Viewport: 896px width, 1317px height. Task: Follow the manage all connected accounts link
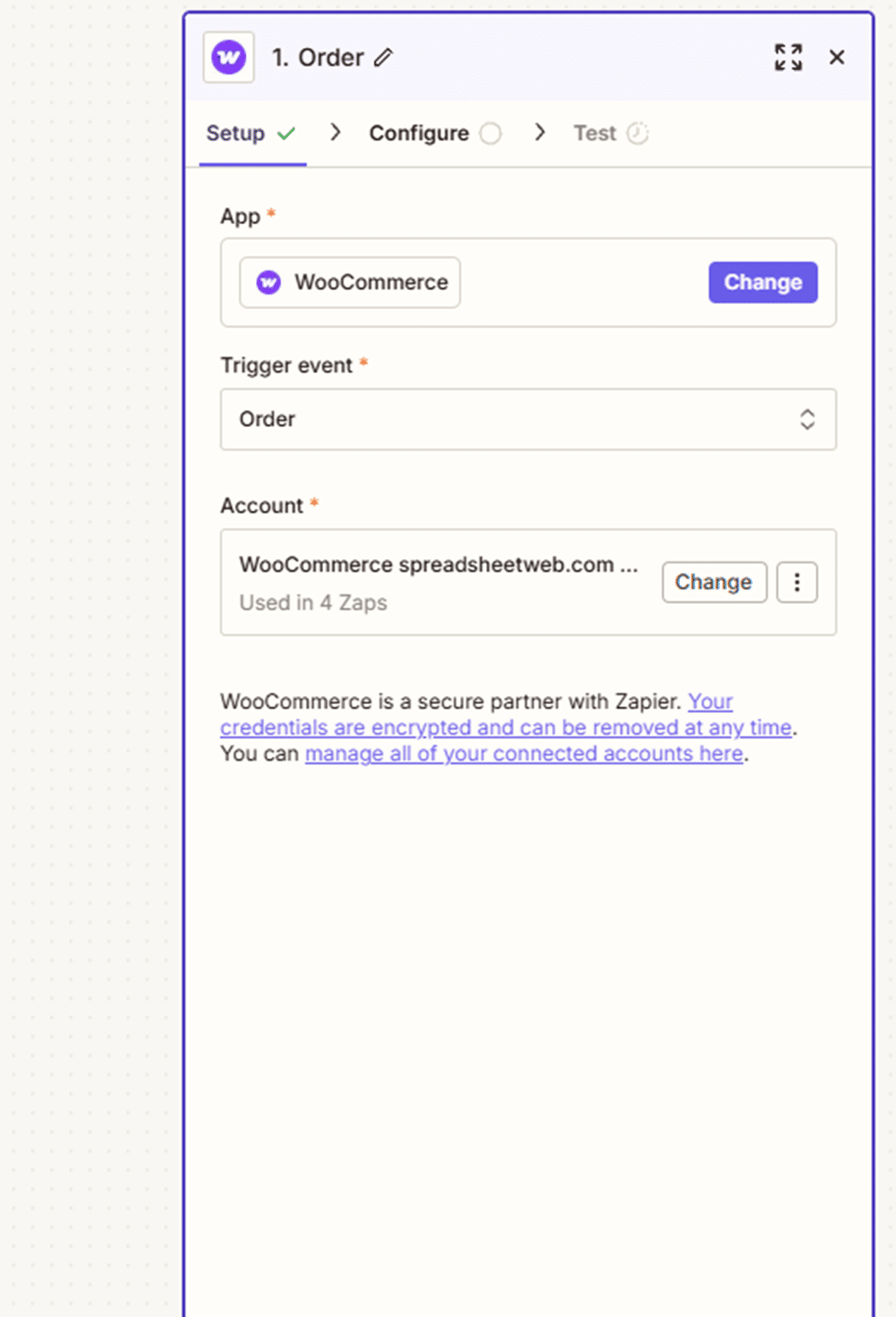523,754
